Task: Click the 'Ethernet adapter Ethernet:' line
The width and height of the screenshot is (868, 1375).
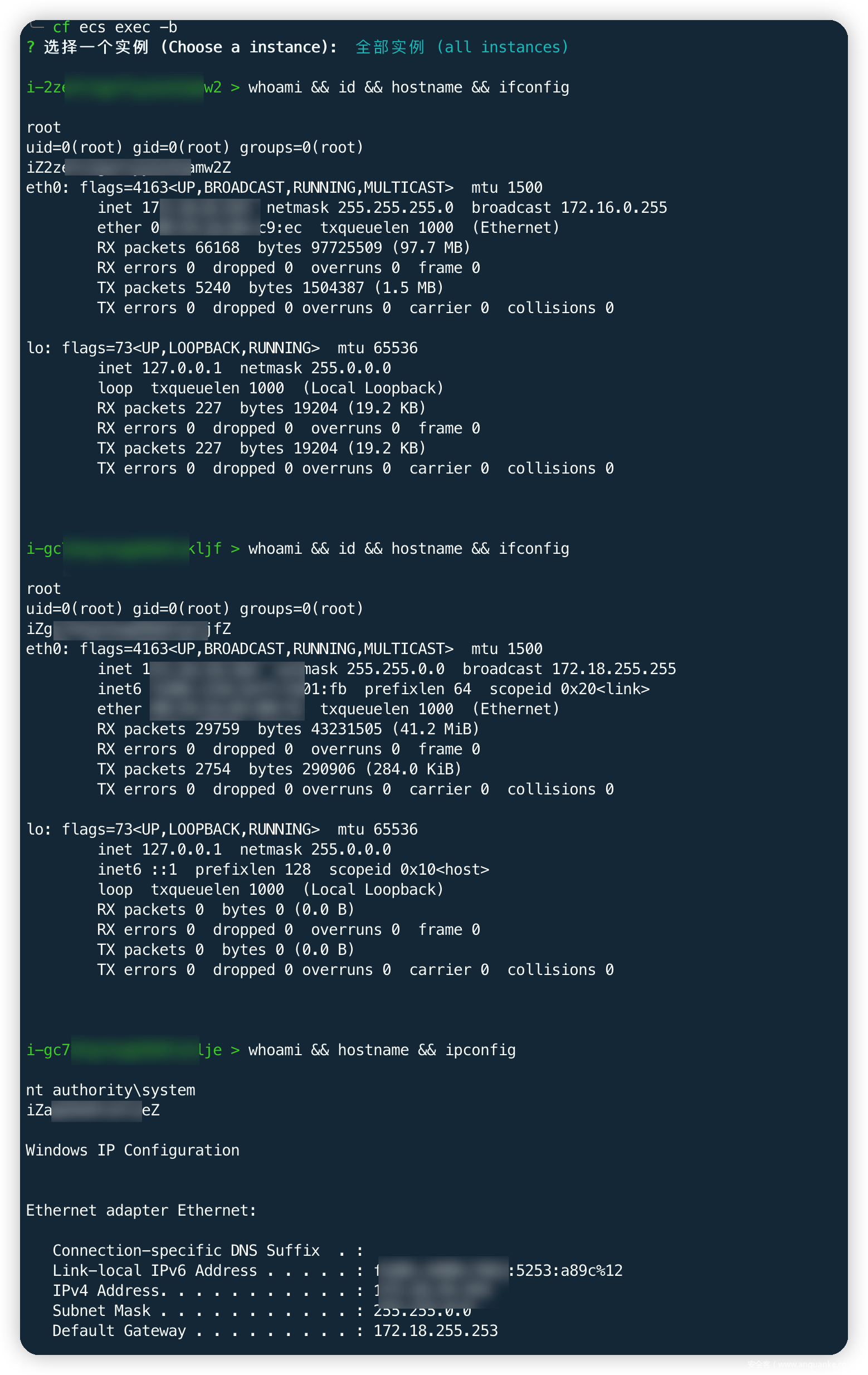Action: pos(142,1211)
